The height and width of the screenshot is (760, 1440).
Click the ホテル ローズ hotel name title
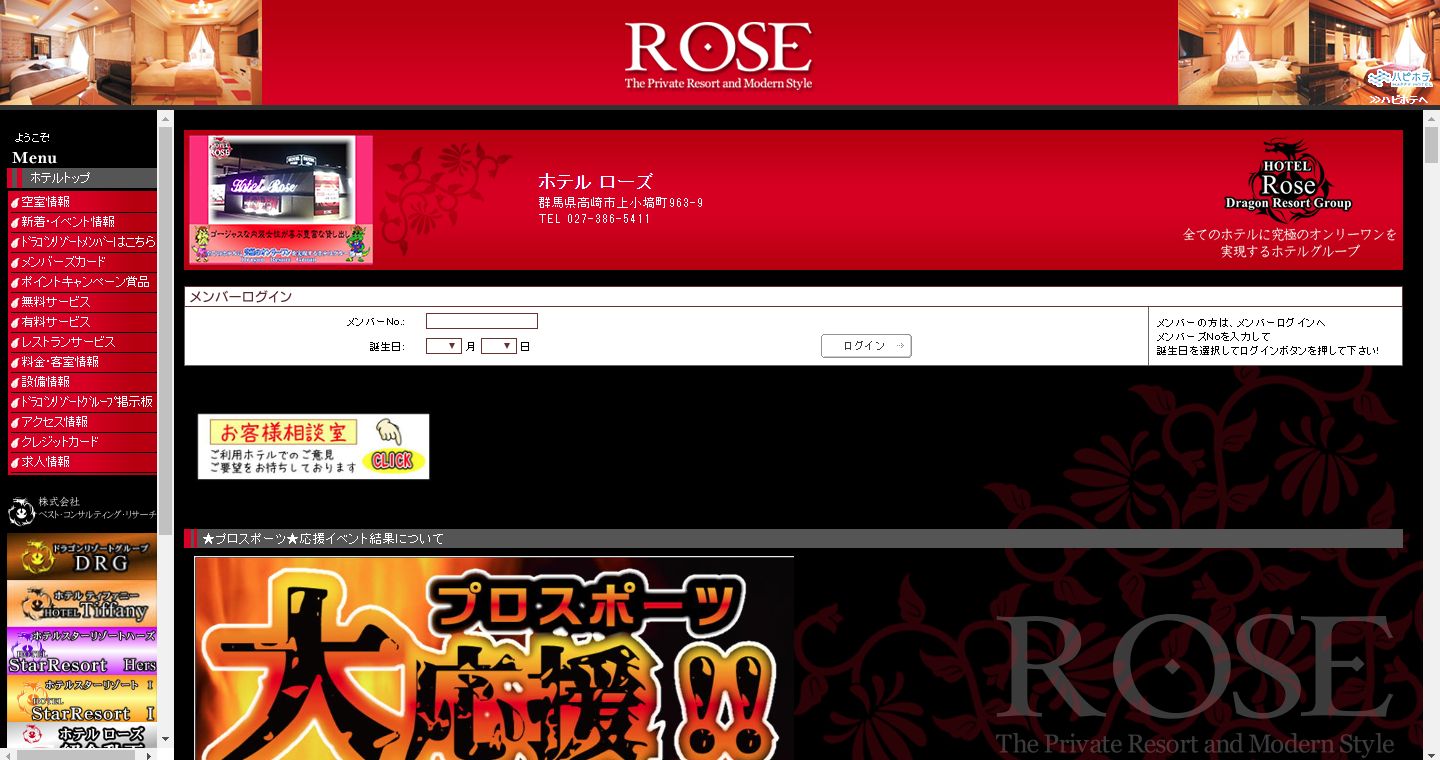tap(595, 182)
